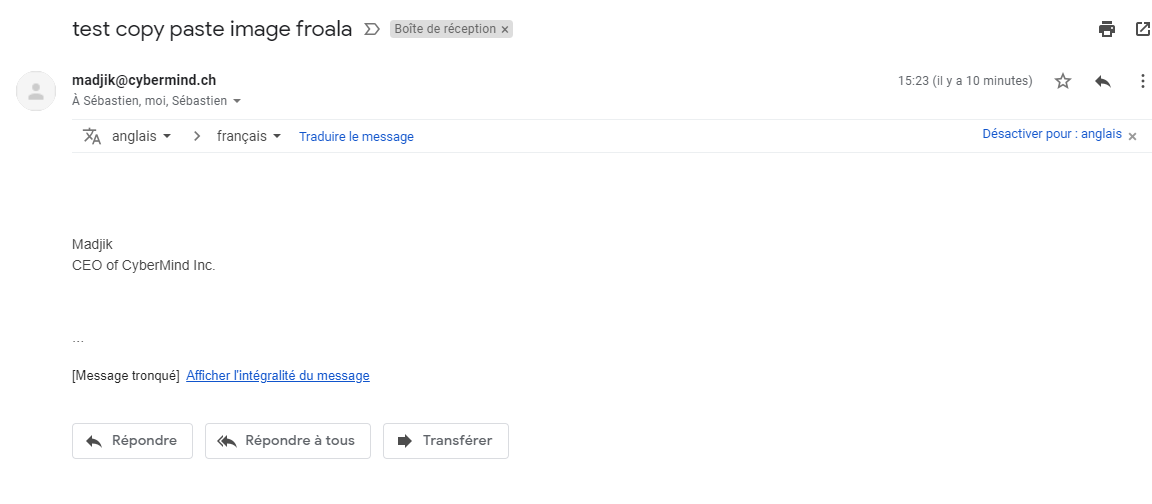Dismiss the translation bar

pyautogui.click(x=1132, y=137)
